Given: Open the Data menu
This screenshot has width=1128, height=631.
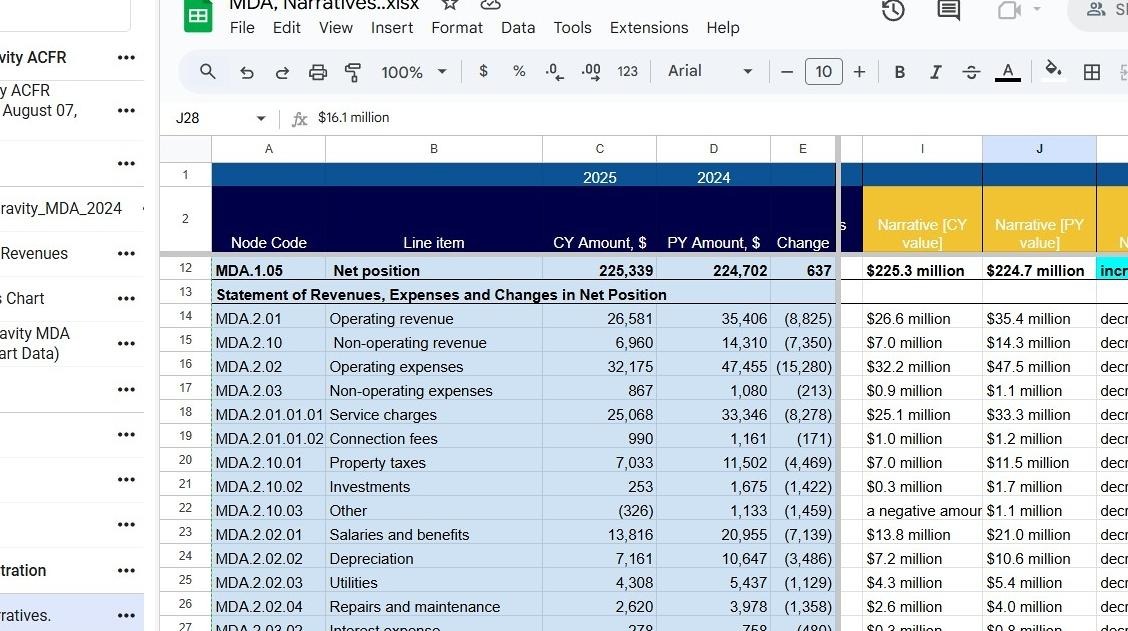Looking at the screenshot, I should [518, 27].
